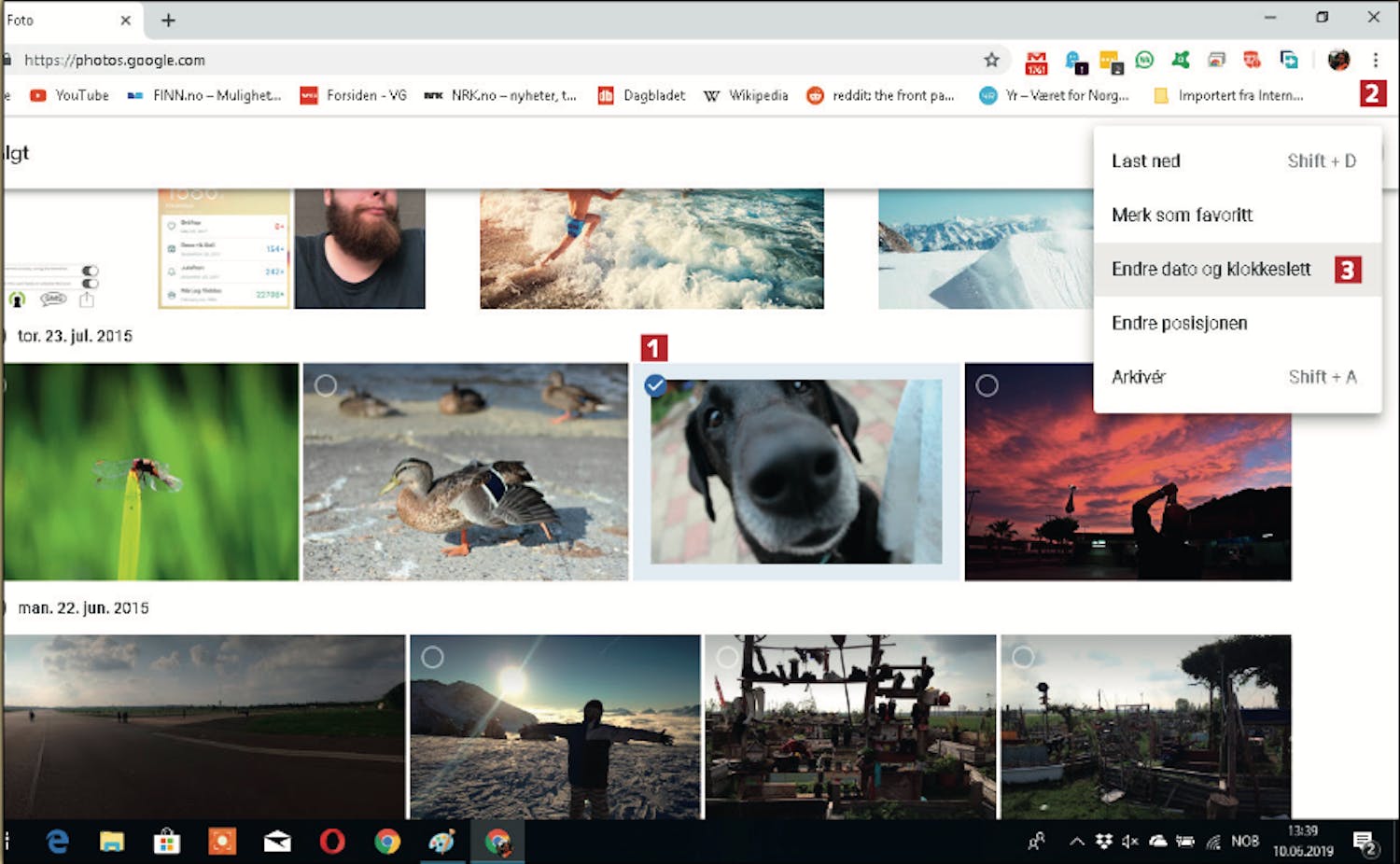
Task: Open the new tab plus button
Action: 168,20
